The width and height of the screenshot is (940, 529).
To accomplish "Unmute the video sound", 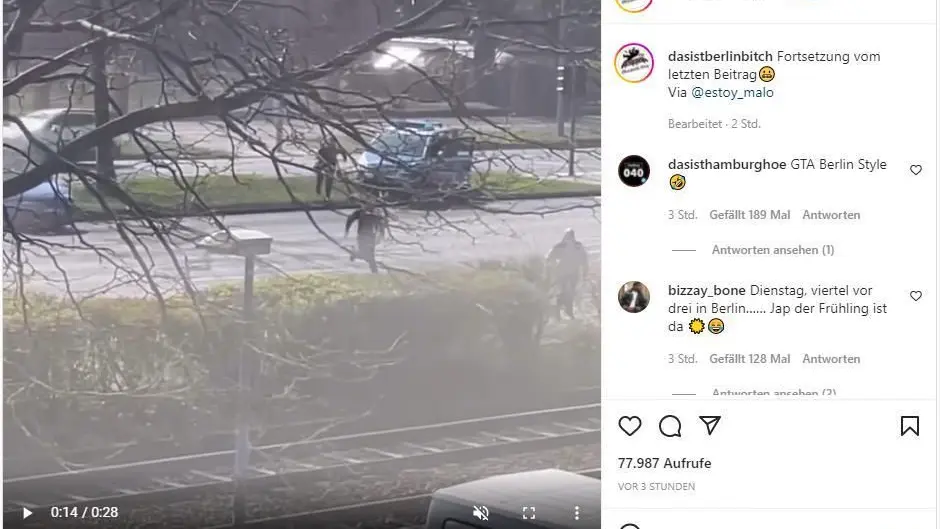I will coord(481,513).
